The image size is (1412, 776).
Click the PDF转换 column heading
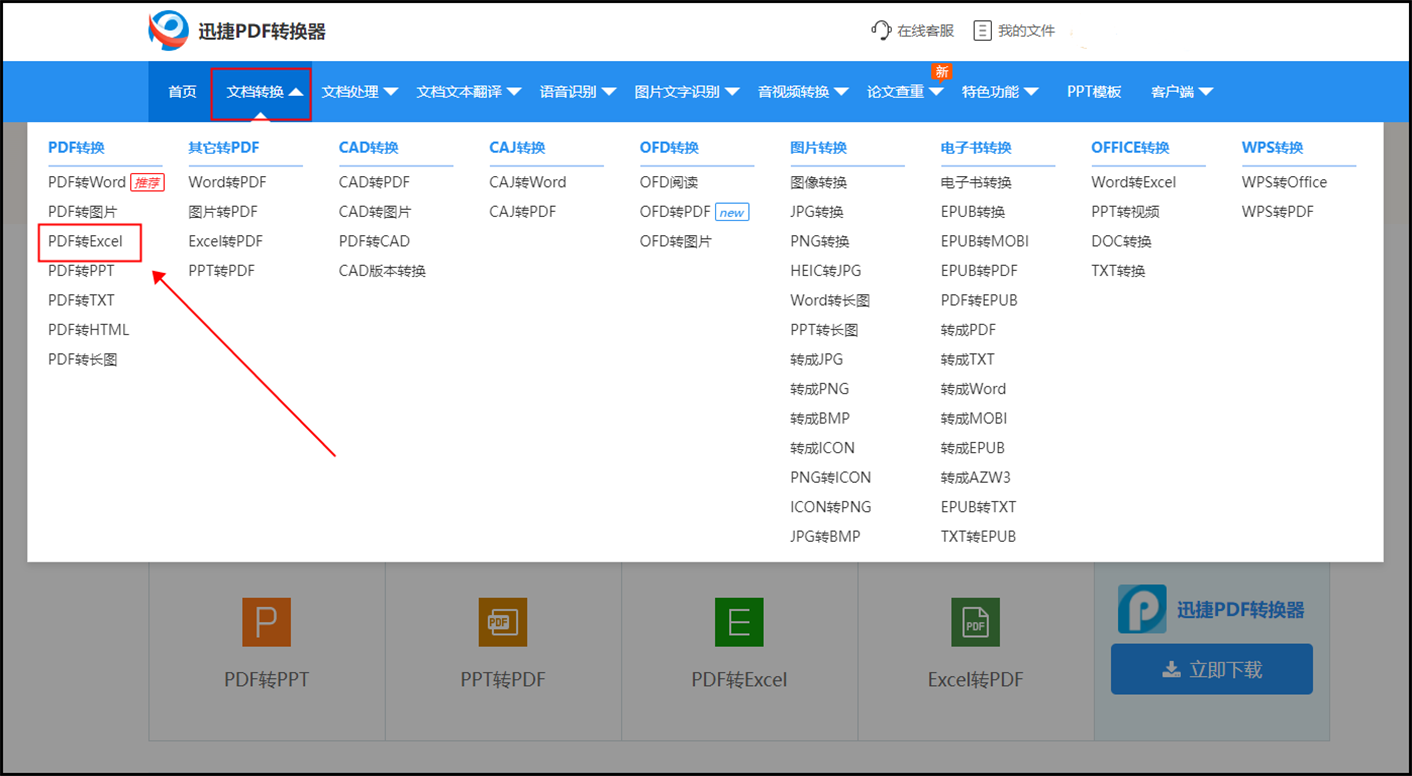pyautogui.click(x=76, y=148)
